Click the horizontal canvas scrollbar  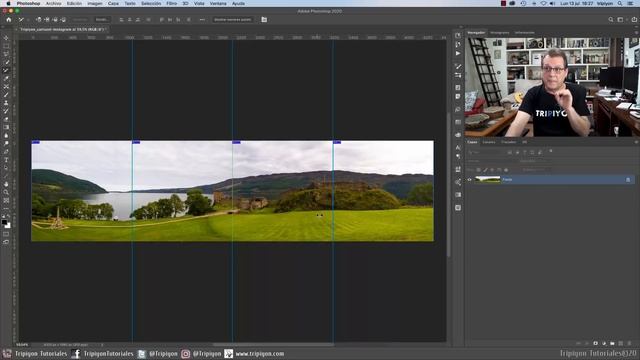coord(273,344)
